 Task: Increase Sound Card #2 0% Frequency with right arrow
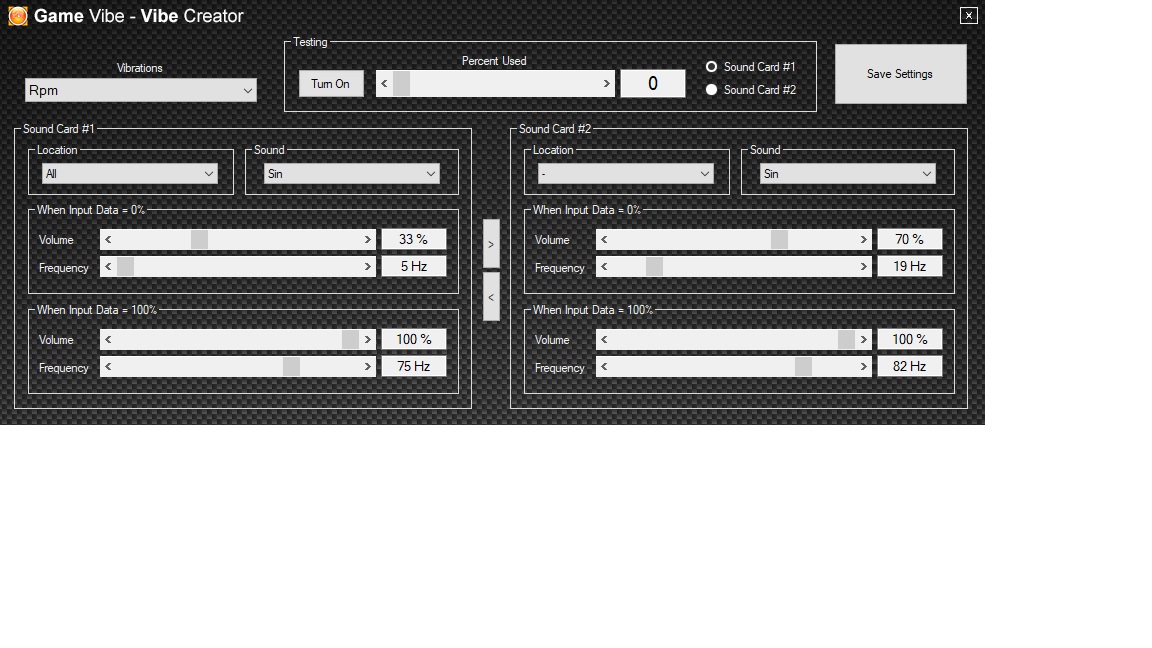point(863,267)
